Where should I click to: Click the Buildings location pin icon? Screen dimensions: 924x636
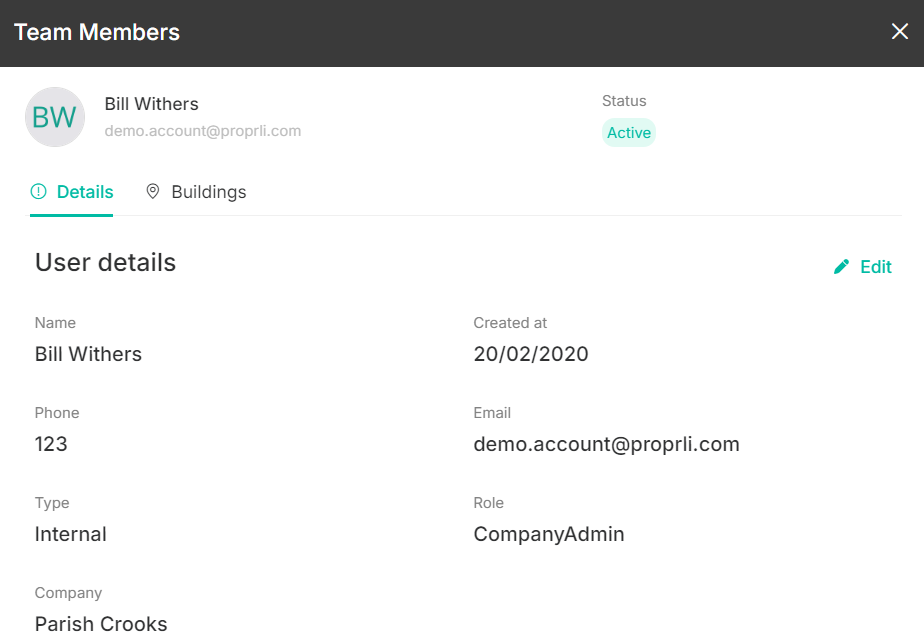[153, 192]
